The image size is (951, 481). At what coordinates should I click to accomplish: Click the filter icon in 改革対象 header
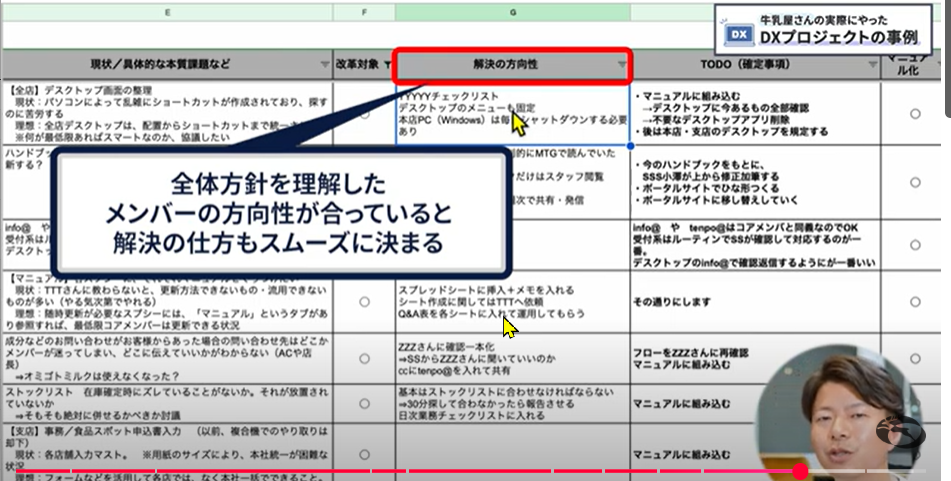pyautogui.click(x=387, y=65)
